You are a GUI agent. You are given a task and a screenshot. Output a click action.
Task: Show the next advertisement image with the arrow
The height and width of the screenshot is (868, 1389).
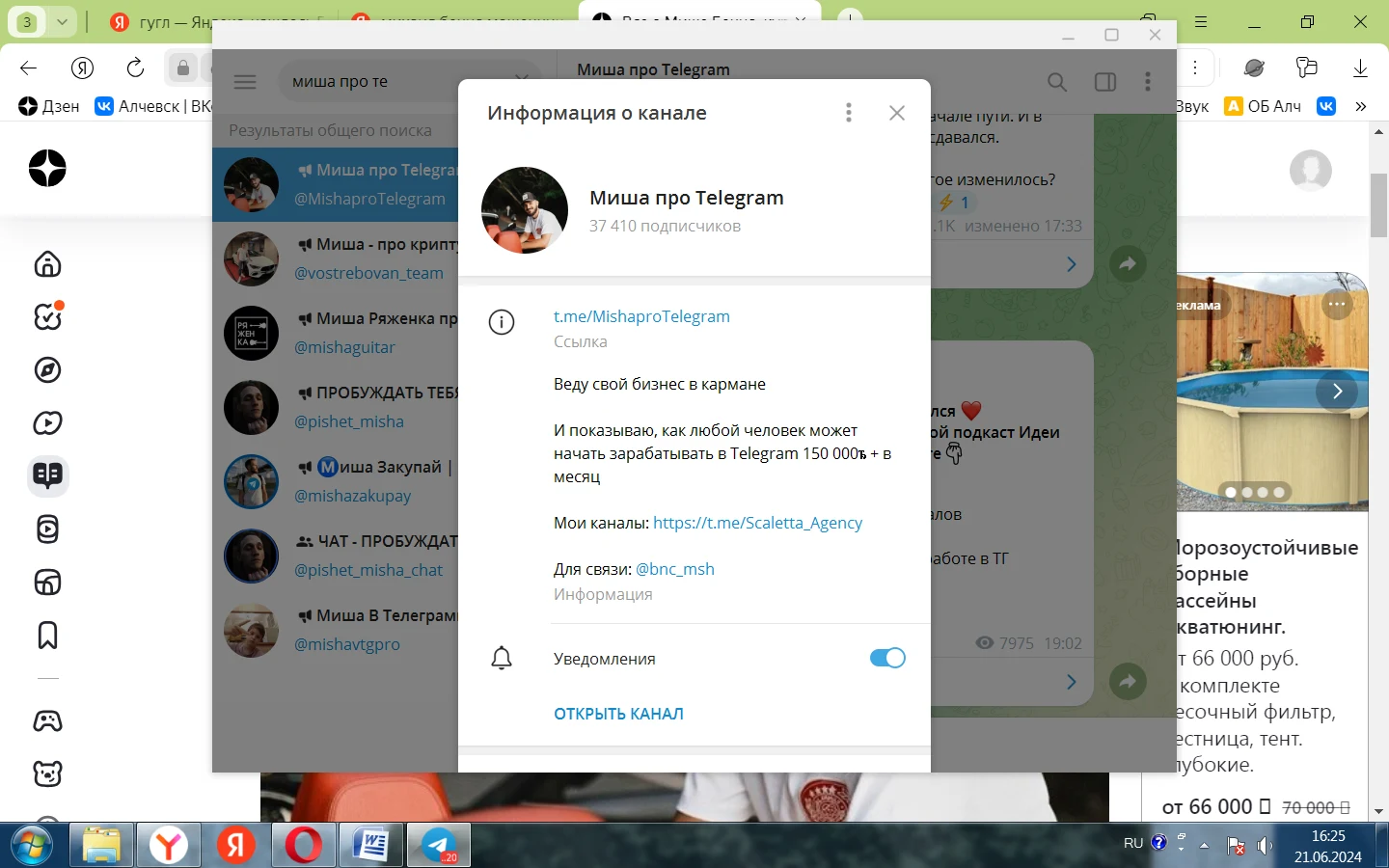coord(1337,392)
